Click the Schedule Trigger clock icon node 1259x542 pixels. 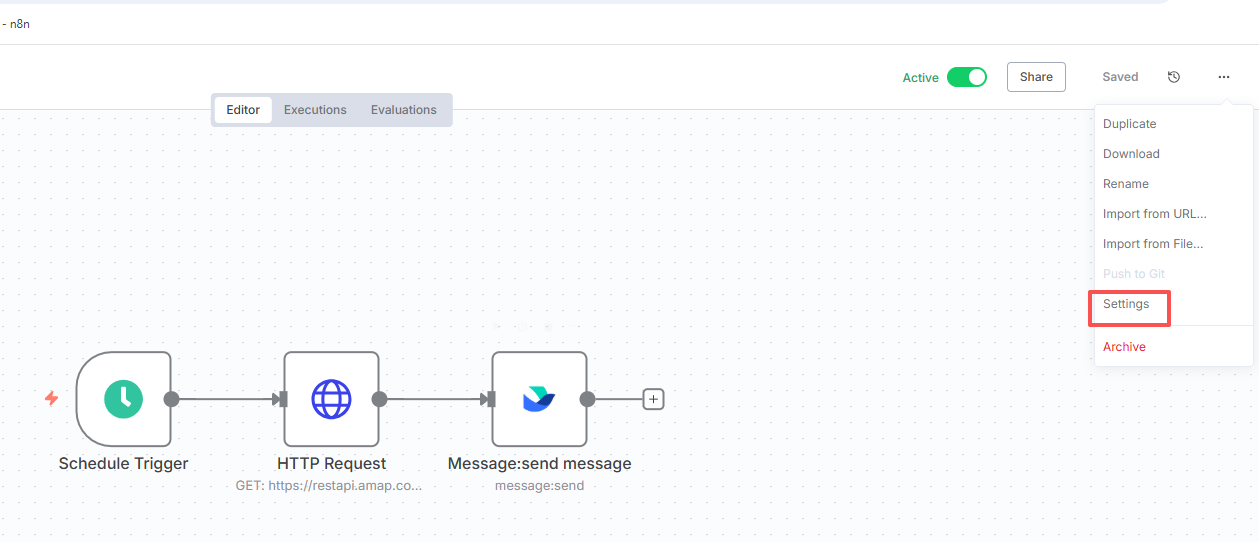click(123, 399)
